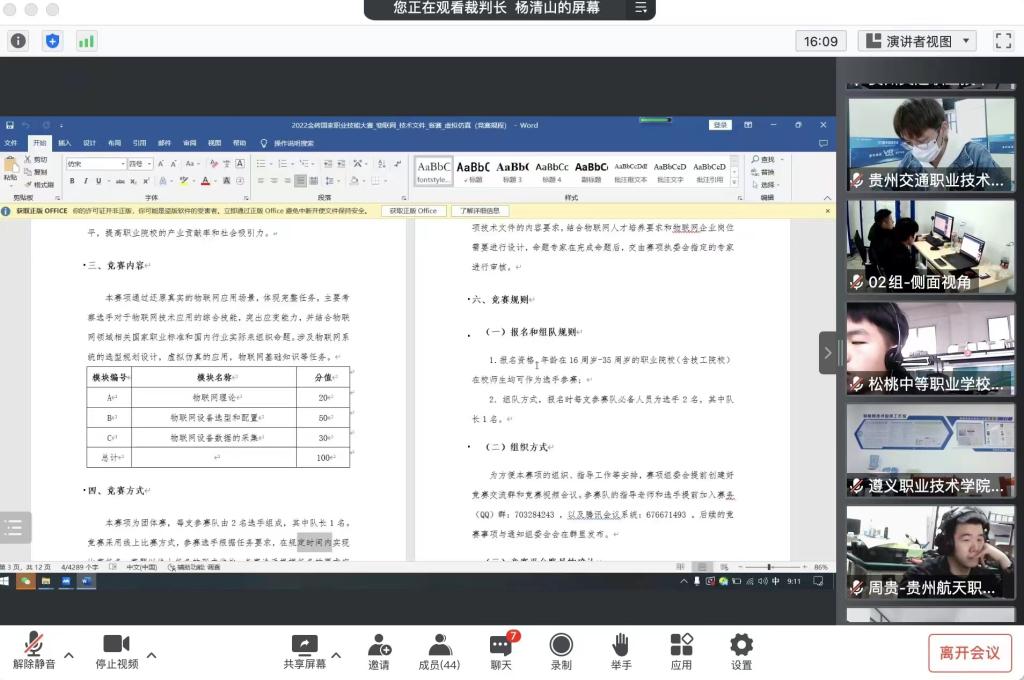Switch to the Word 布局 tab
Screen dimensions: 1024x680
pos(114,143)
